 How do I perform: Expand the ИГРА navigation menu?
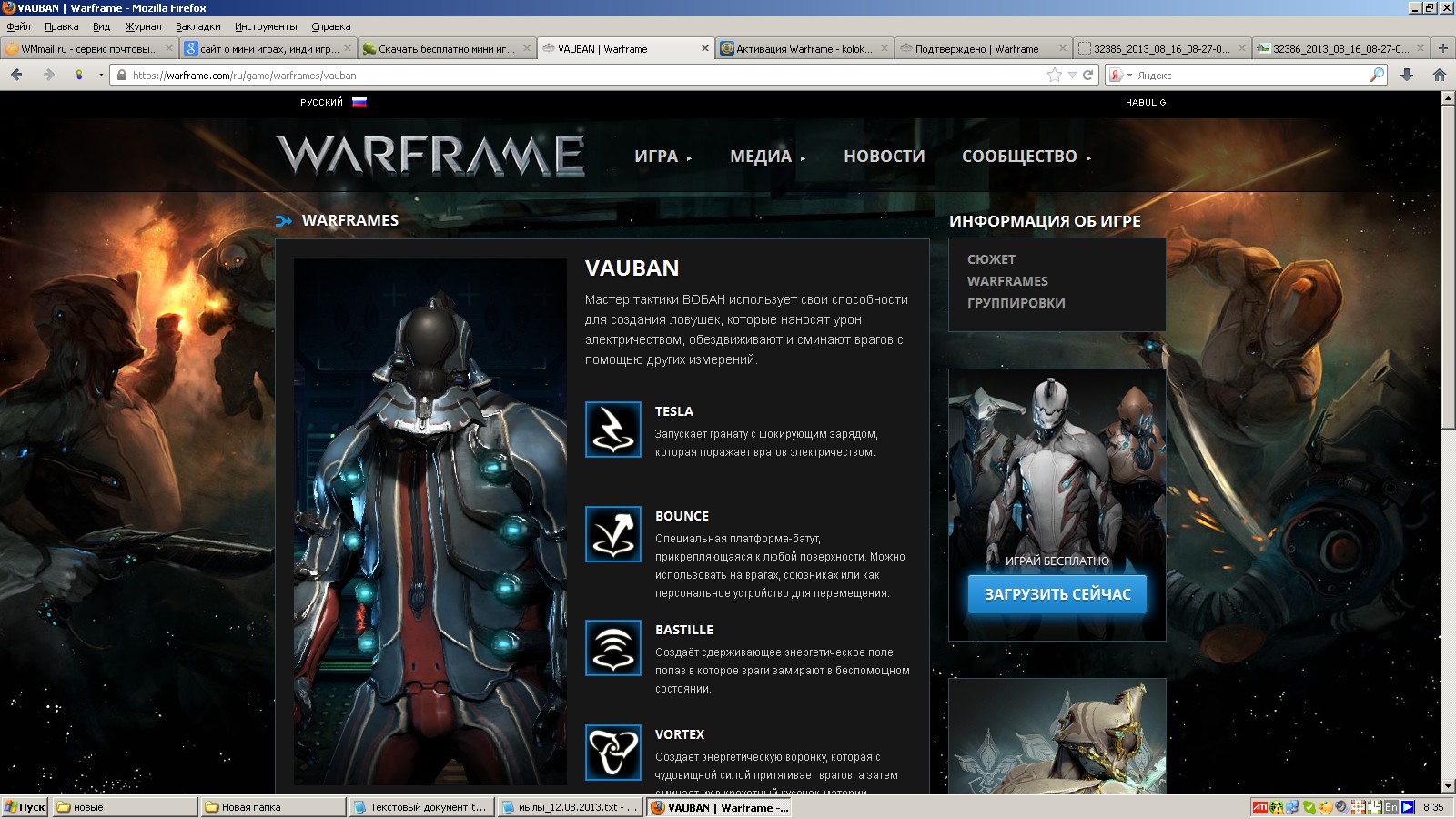tap(662, 157)
